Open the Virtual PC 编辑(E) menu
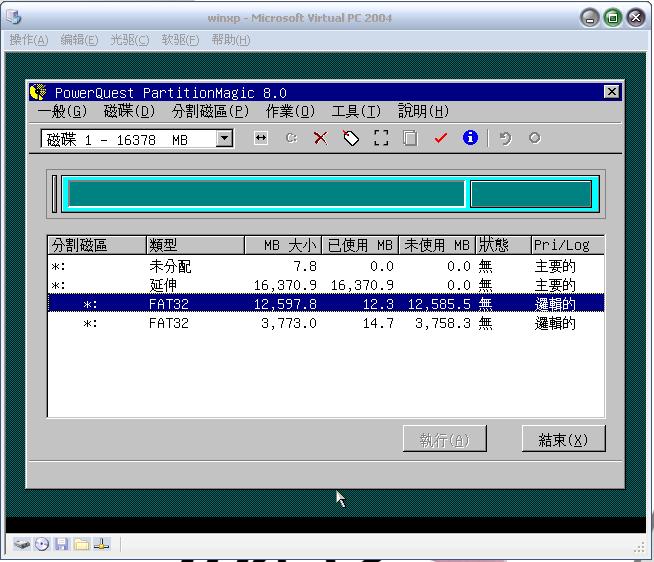Viewport: 654px width, 562px height. click(x=79, y=40)
